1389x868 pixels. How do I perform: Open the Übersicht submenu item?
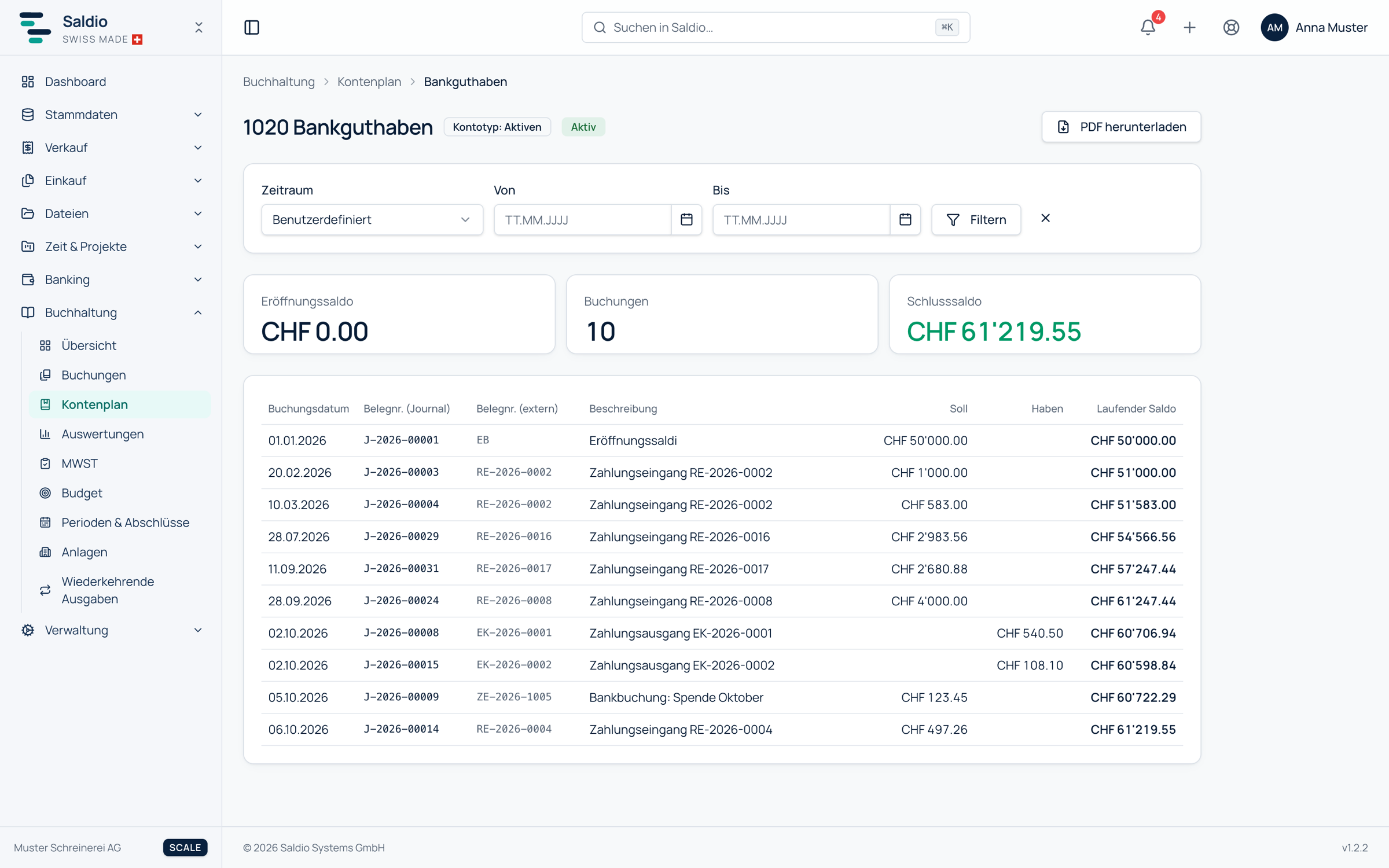(x=120, y=345)
